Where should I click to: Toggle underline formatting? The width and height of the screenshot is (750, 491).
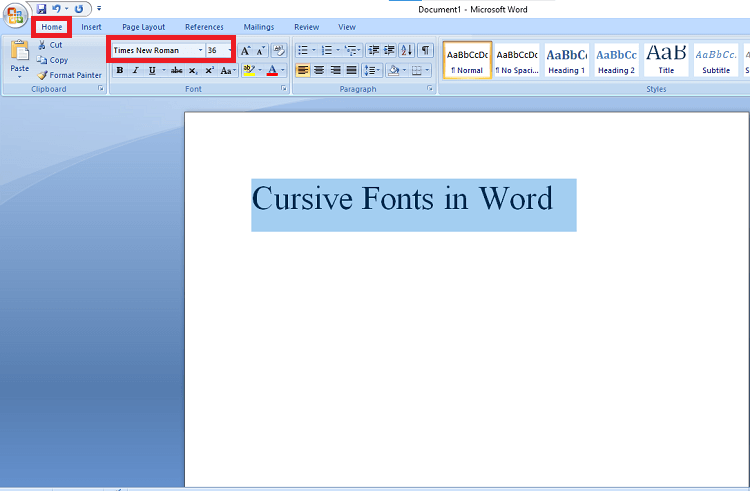(152, 70)
